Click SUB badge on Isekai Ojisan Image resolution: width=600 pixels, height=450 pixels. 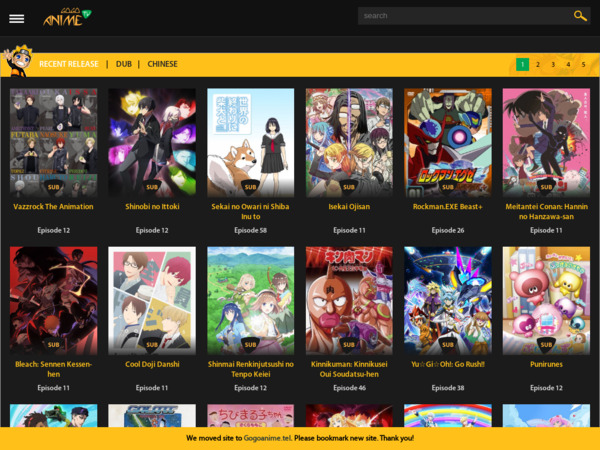point(349,187)
